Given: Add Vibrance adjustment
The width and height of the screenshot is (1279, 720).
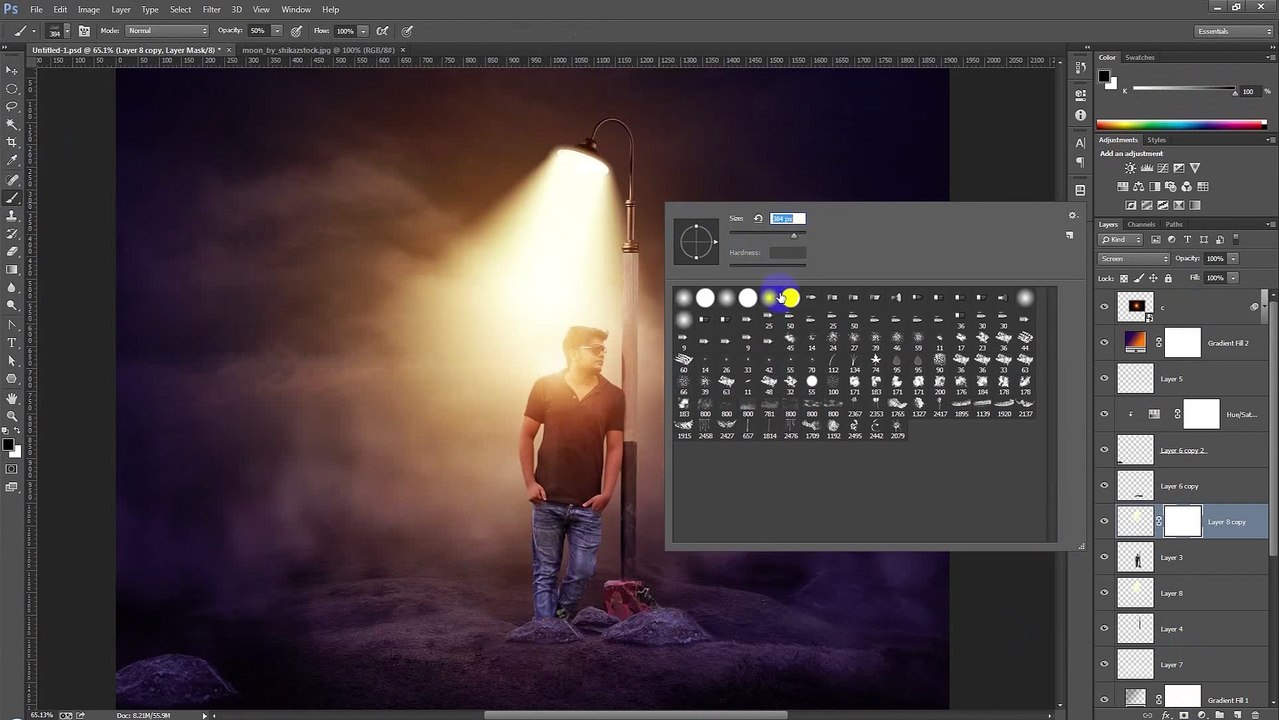Looking at the screenshot, I should click(1194, 168).
